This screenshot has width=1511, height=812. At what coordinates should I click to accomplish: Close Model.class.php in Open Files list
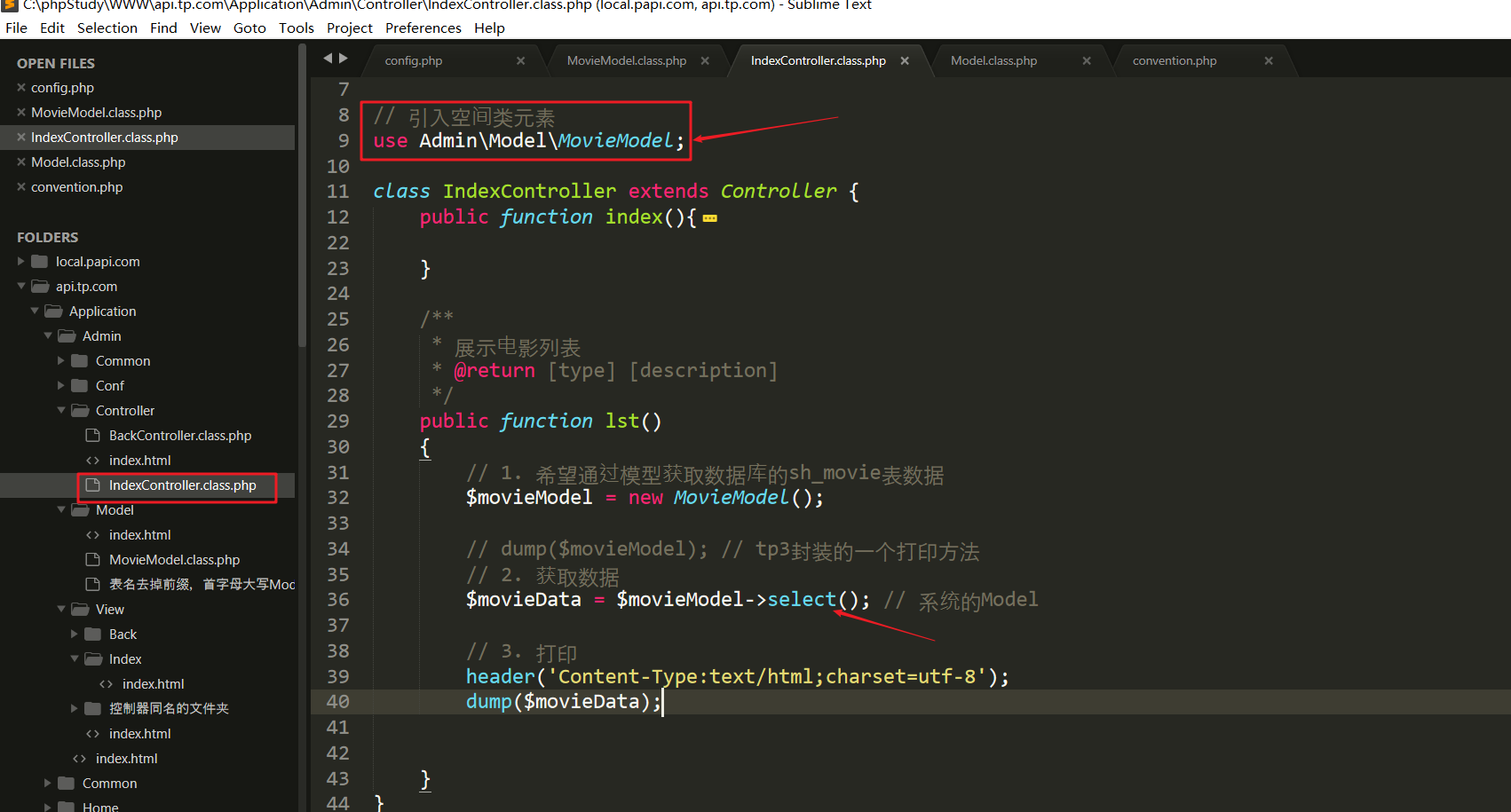tap(21, 162)
